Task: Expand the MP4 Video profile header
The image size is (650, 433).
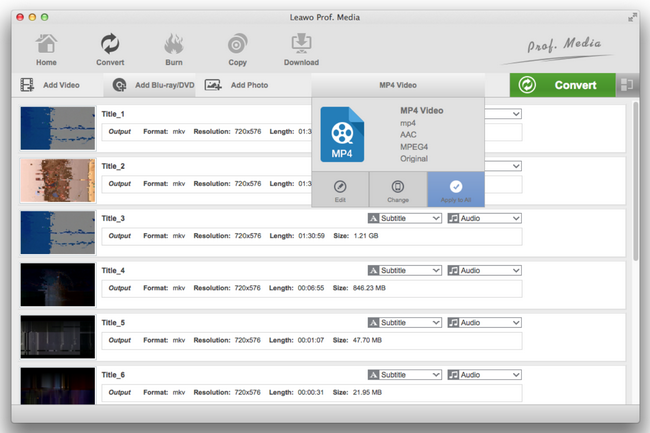Action: click(x=398, y=85)
